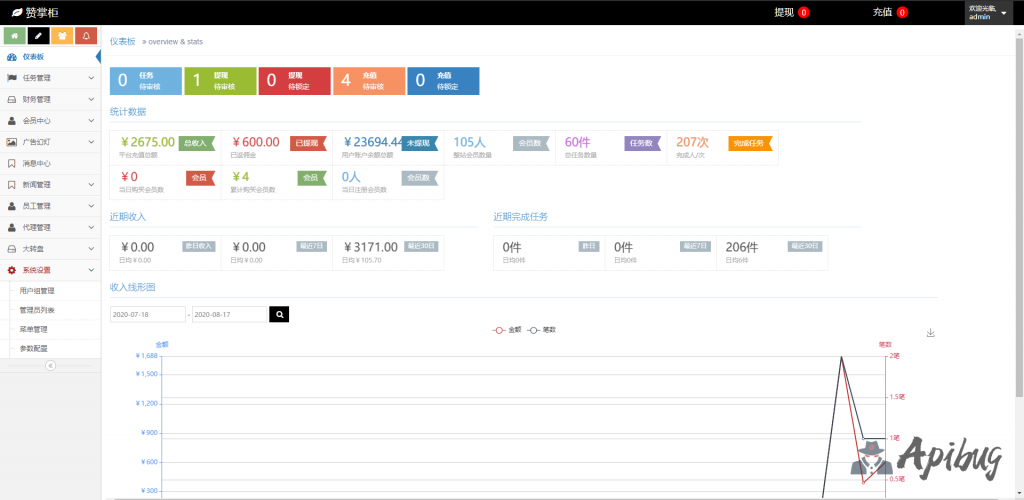This screenshot has height=500, width=1024.
Task: Toggle the 金额 series in chart legend
Action: tap(508, 329)
